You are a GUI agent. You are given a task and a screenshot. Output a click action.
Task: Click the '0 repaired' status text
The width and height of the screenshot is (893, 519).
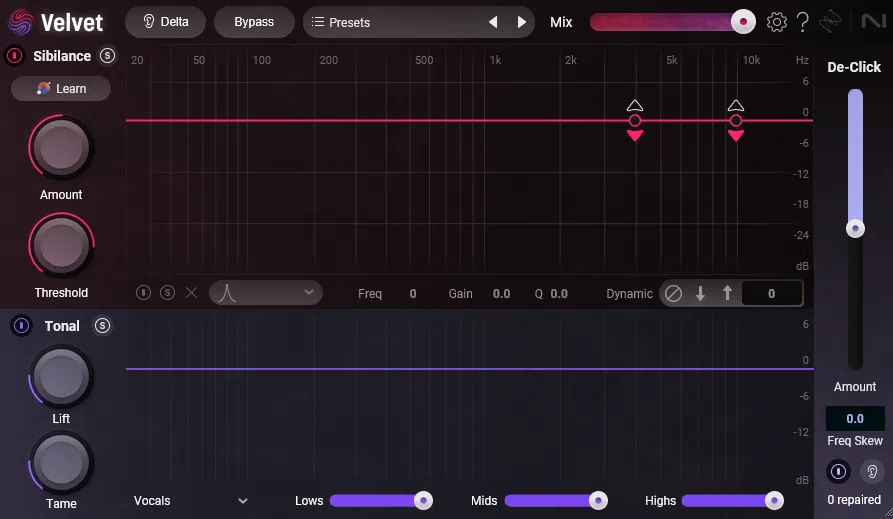coord(854,500)
